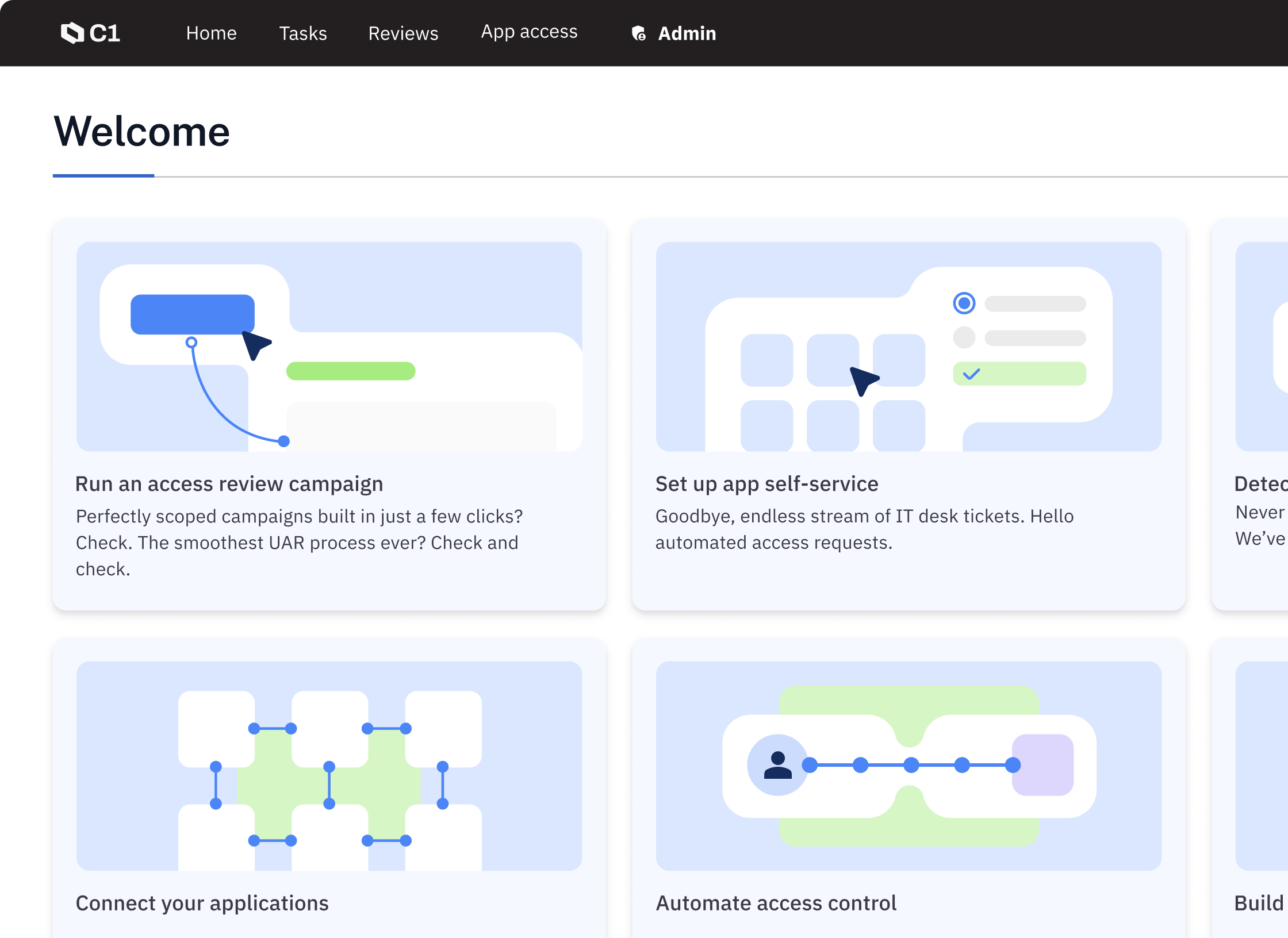This screenshot has width=1288, height=938.
Task: Switch to the Reviews tab
Action: (x=403, y=33)
